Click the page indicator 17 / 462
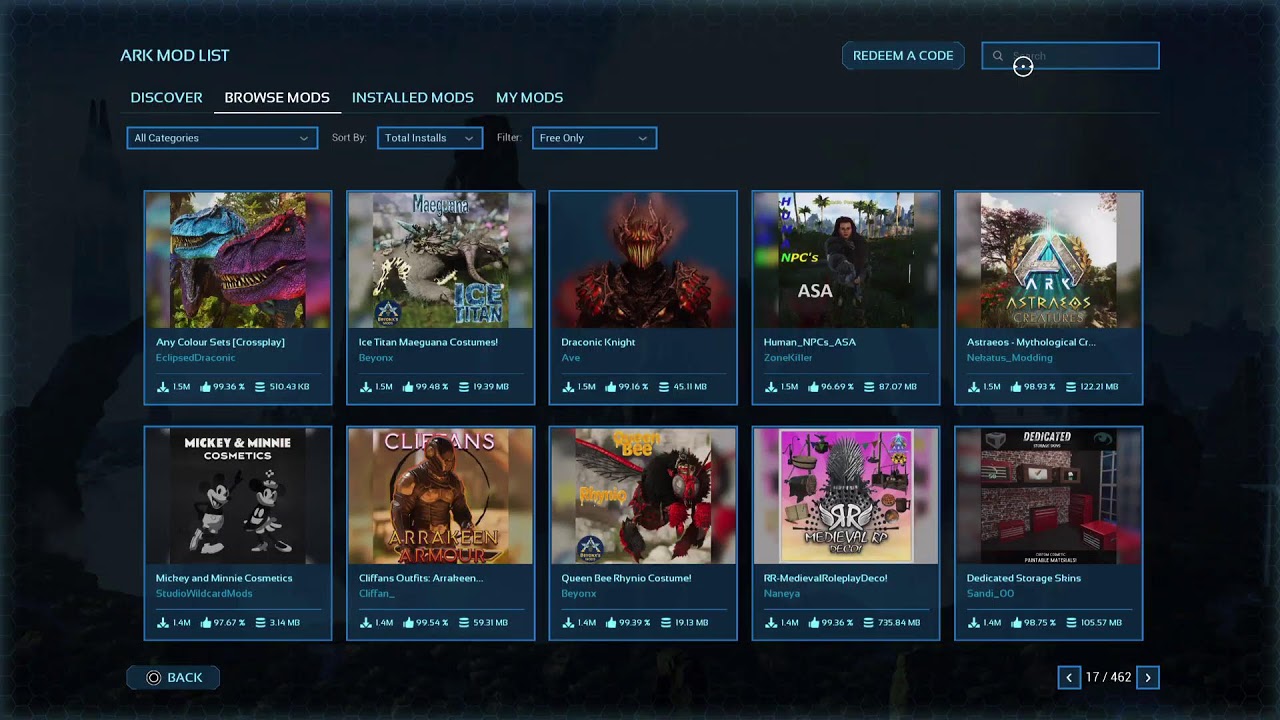 pos(1109,678)
